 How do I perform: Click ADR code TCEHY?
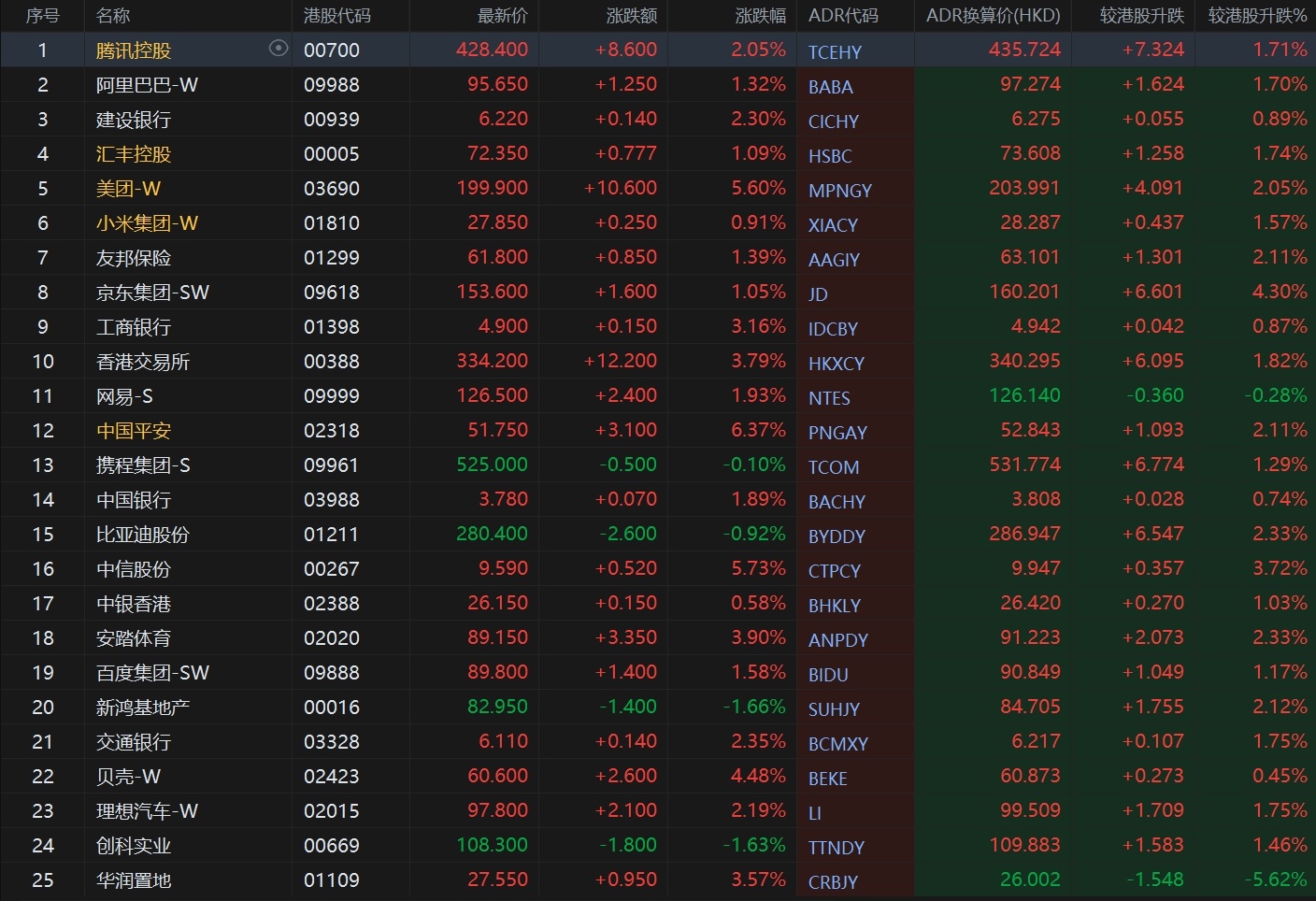point(835,52)
